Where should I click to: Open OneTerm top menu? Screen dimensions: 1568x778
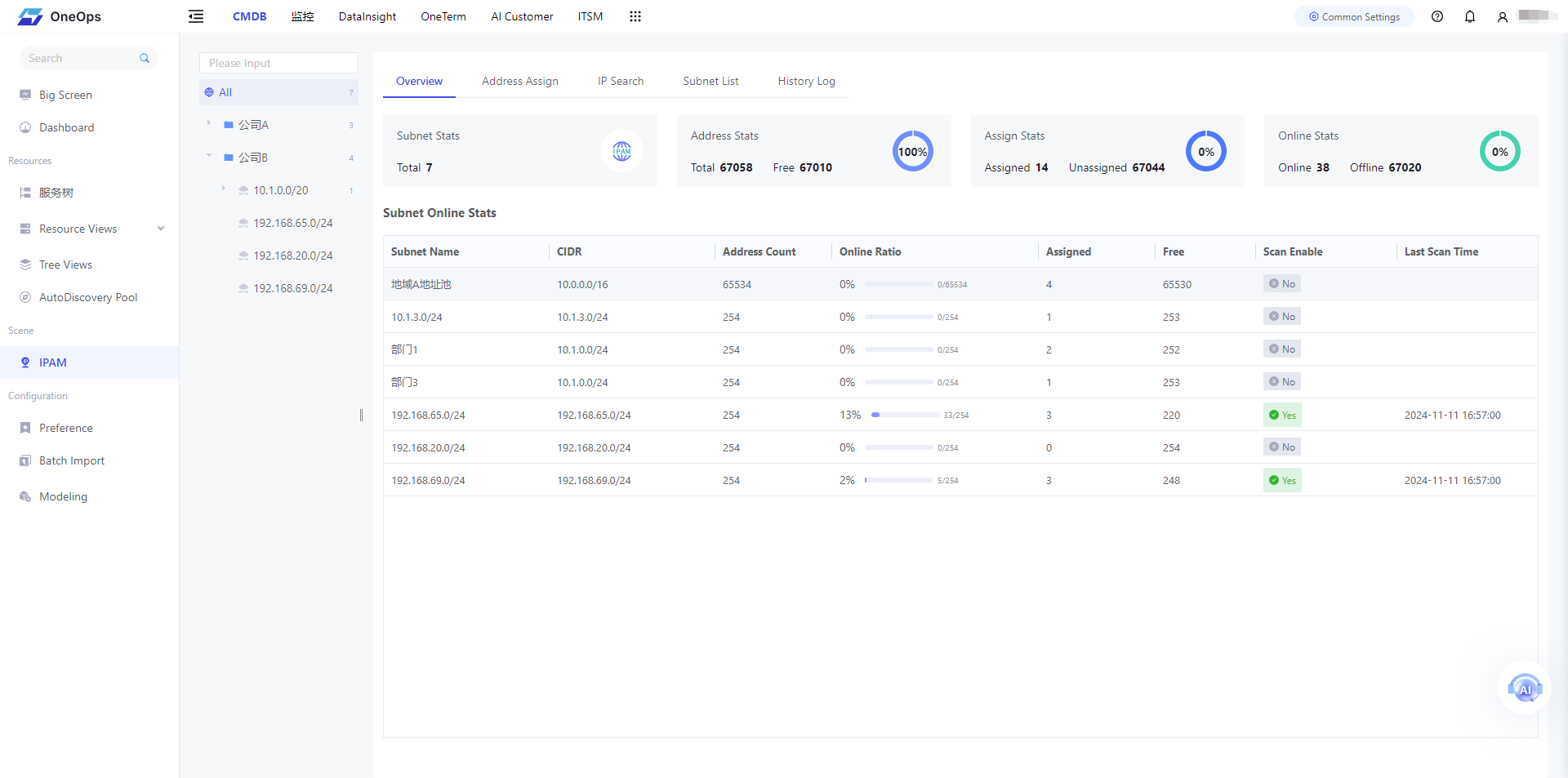(x=443, y=16)
